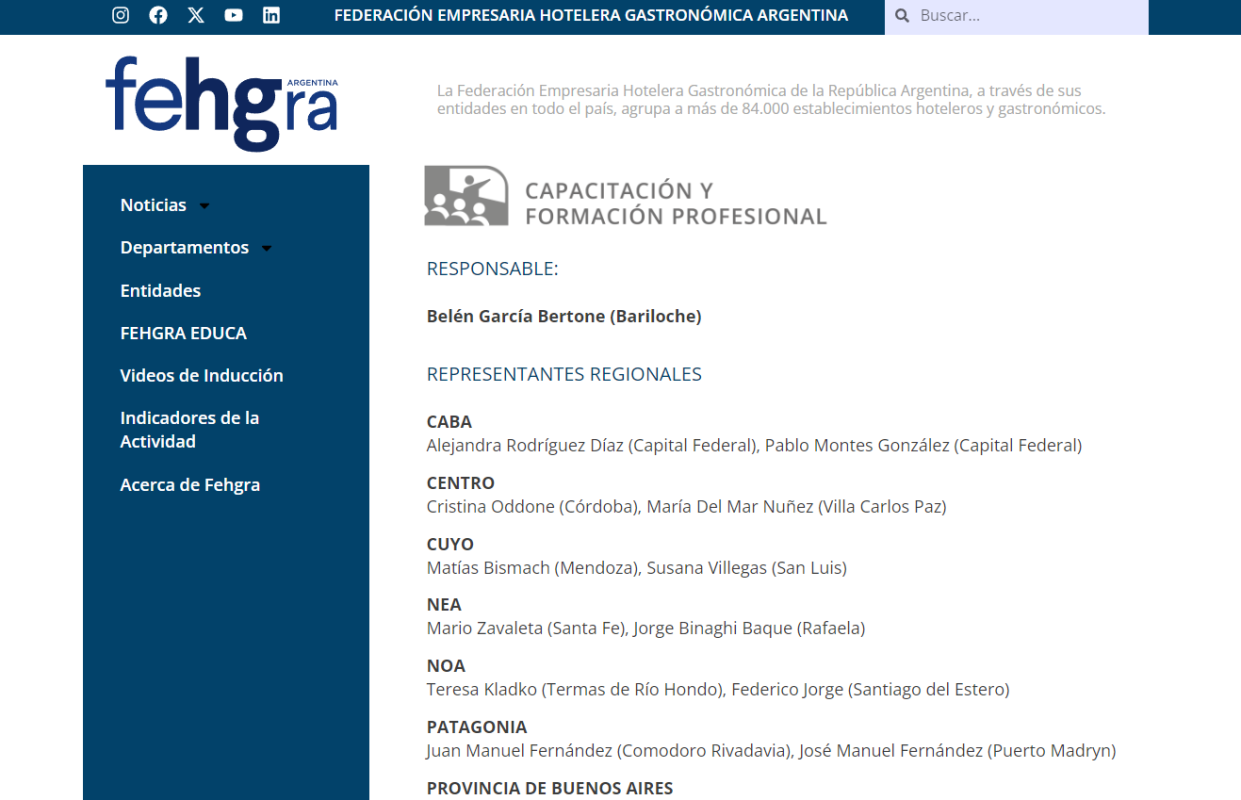Expand the Departamentos dropdown arrow

pos(267,249)
